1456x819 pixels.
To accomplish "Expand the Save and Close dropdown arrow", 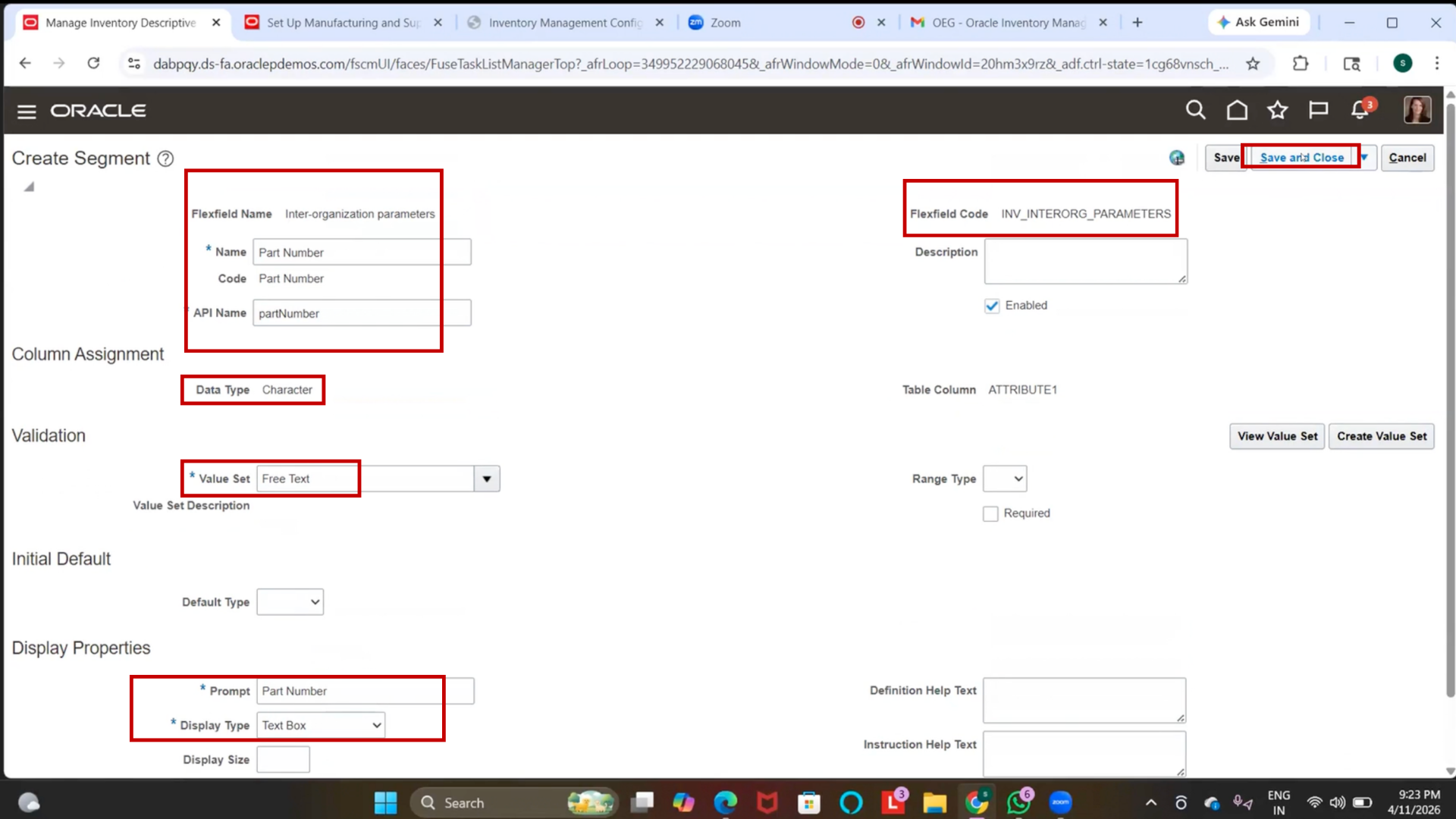I will (x=1365, y=158).
